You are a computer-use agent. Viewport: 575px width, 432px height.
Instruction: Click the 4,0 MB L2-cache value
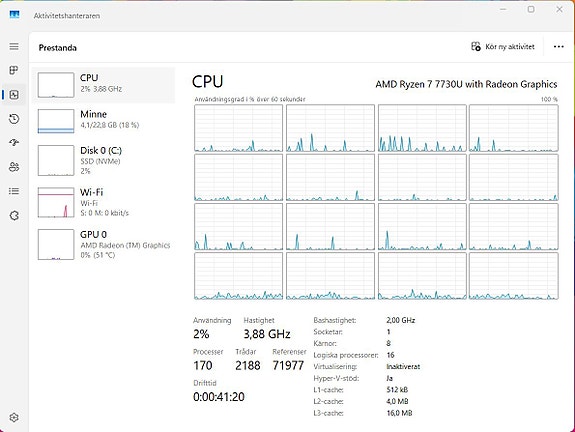point(397,401)
